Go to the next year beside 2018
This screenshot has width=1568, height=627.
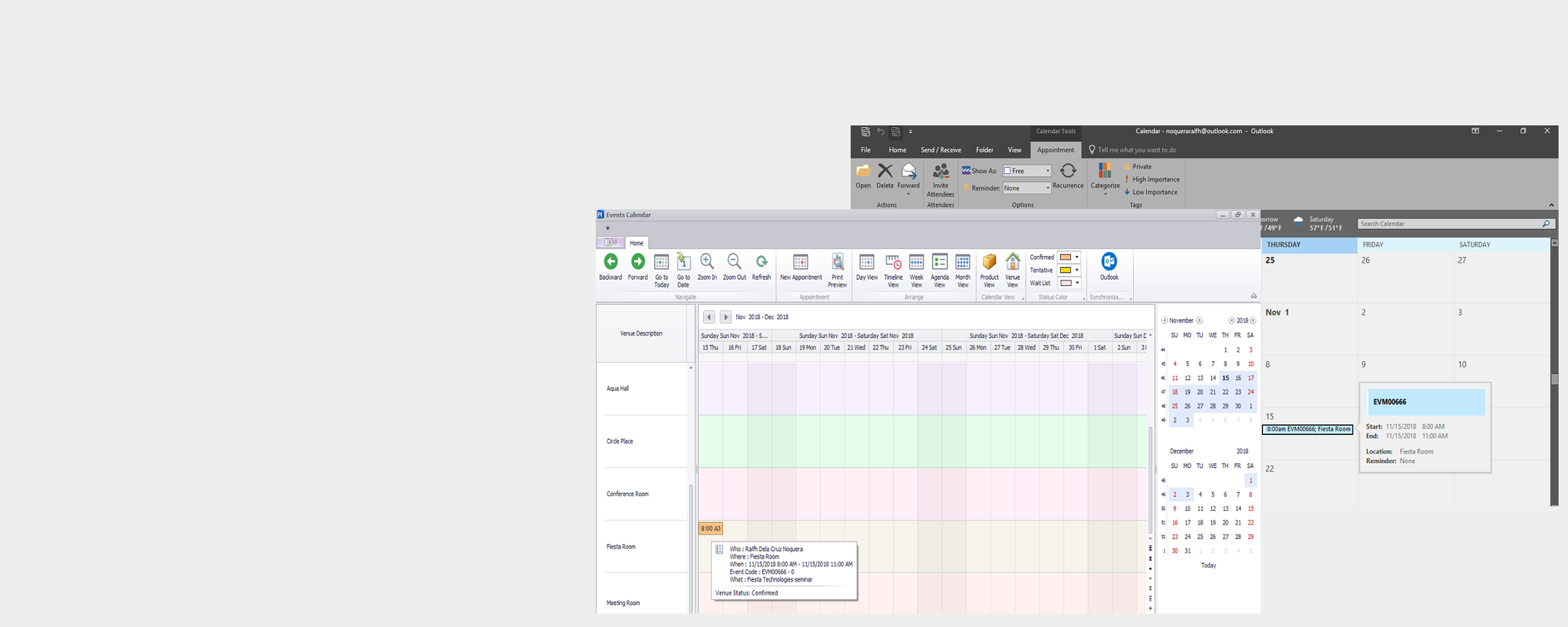click(1253, 321)
